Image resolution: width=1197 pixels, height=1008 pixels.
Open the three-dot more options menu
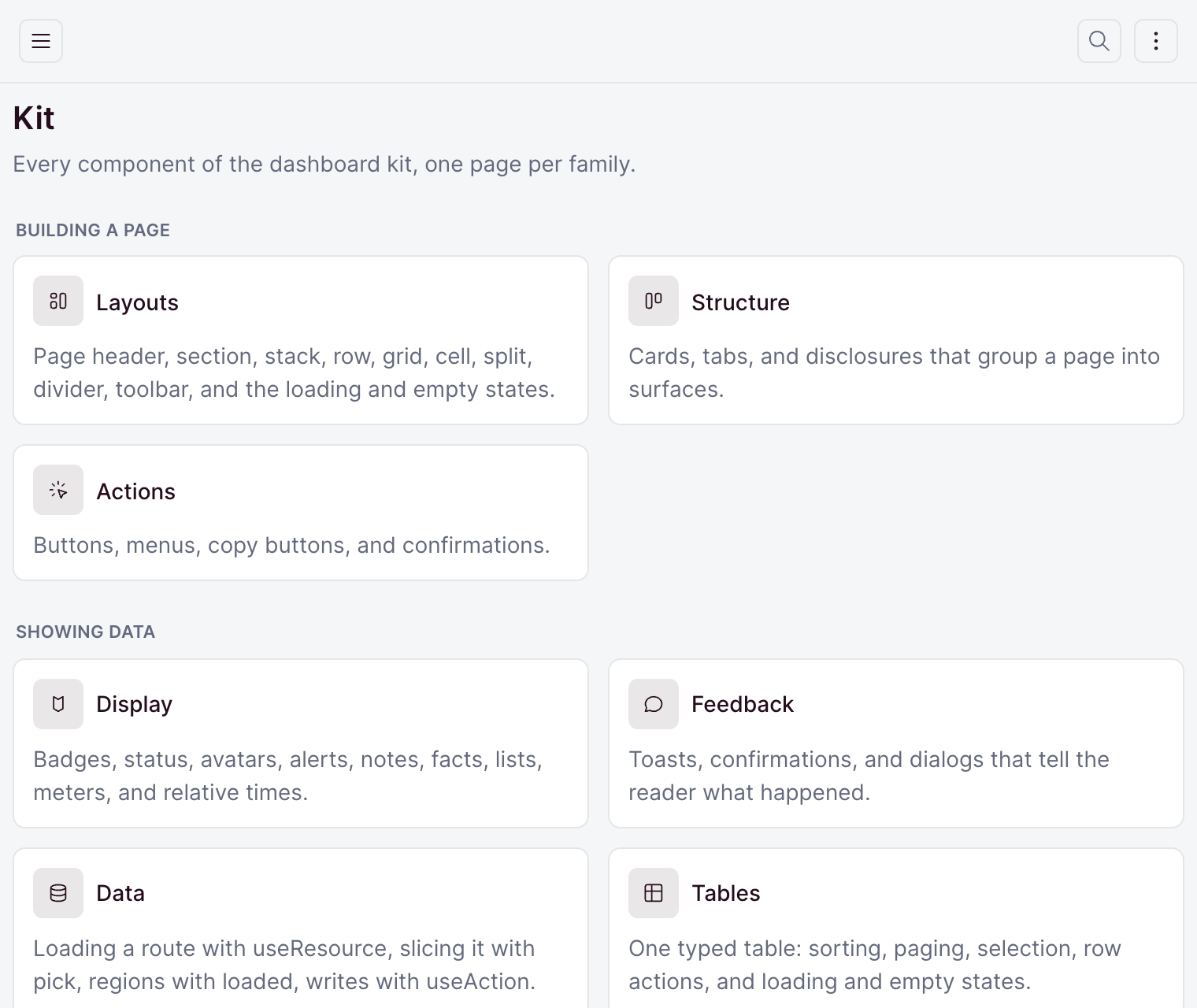tap(1156, 41)
